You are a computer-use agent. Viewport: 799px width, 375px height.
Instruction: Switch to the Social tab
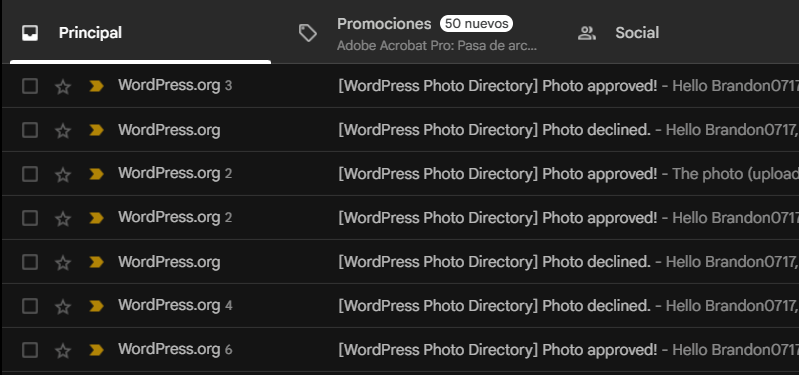[x=637, y=34]
